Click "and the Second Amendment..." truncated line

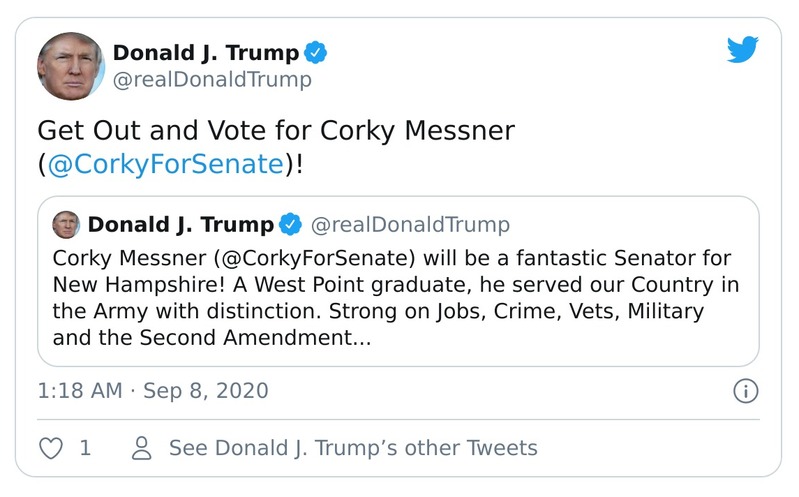211,339
